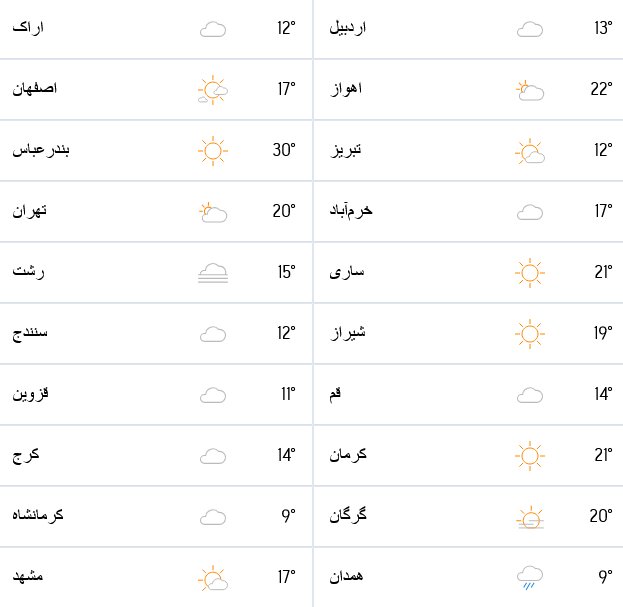Click the partly cloudy icon for اصفهان
Viewport: 623px width, 607px height.
(x=213, y=90)
